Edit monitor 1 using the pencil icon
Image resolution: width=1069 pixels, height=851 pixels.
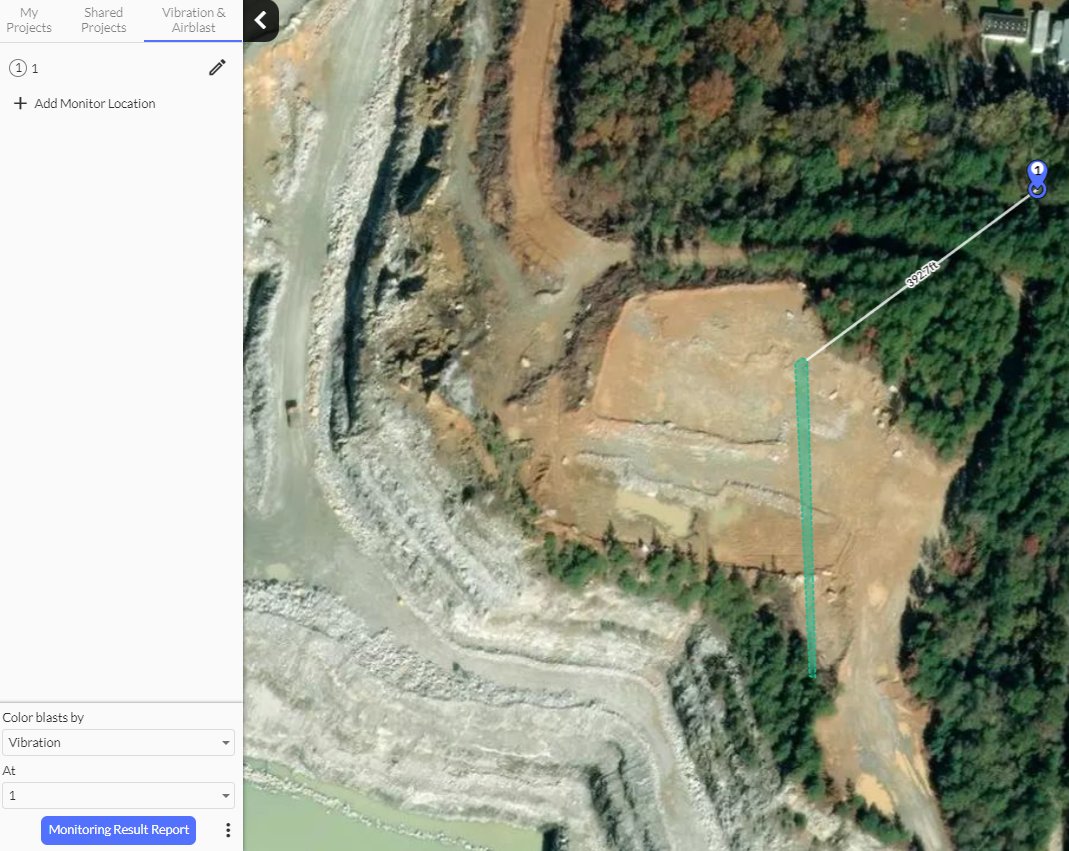[x=217, y=68]
